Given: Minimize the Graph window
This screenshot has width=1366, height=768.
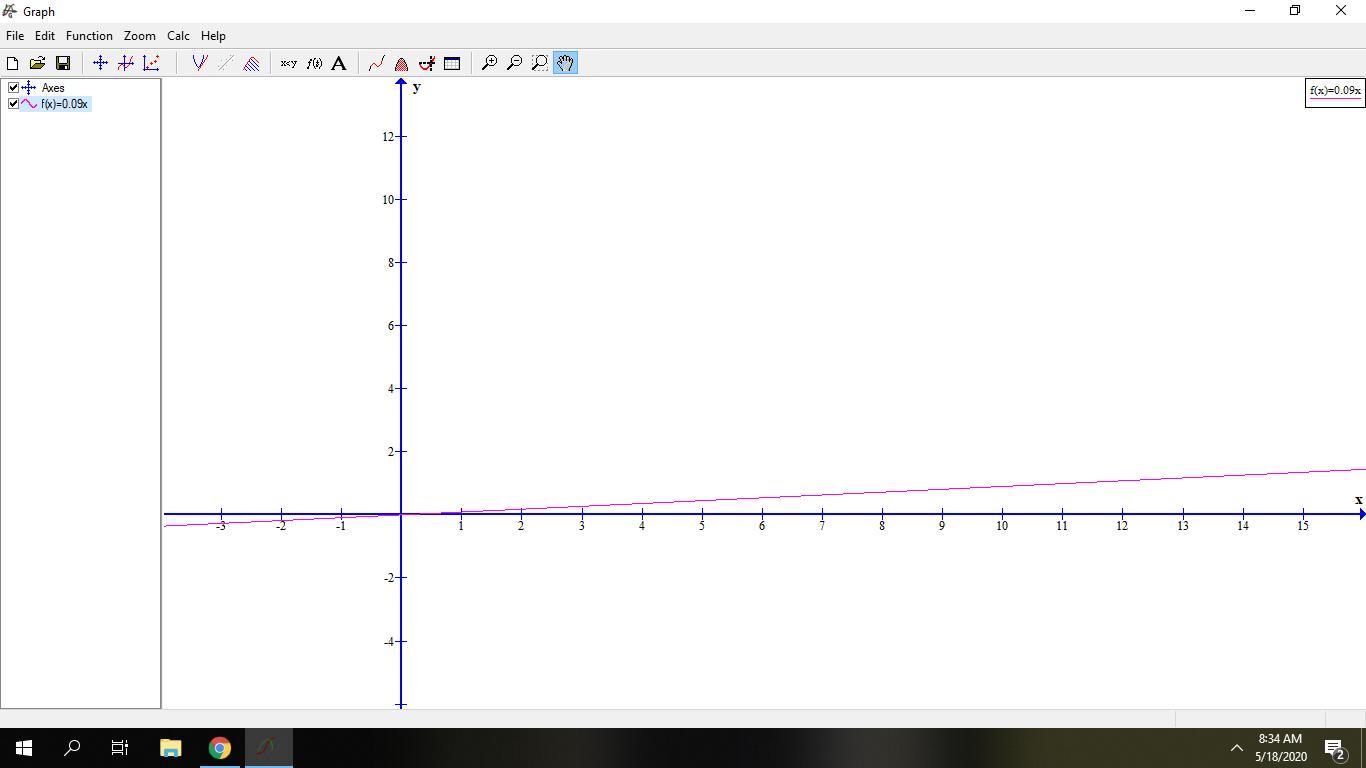Looking at the screenshot, I should click(x=1249, y=11).
